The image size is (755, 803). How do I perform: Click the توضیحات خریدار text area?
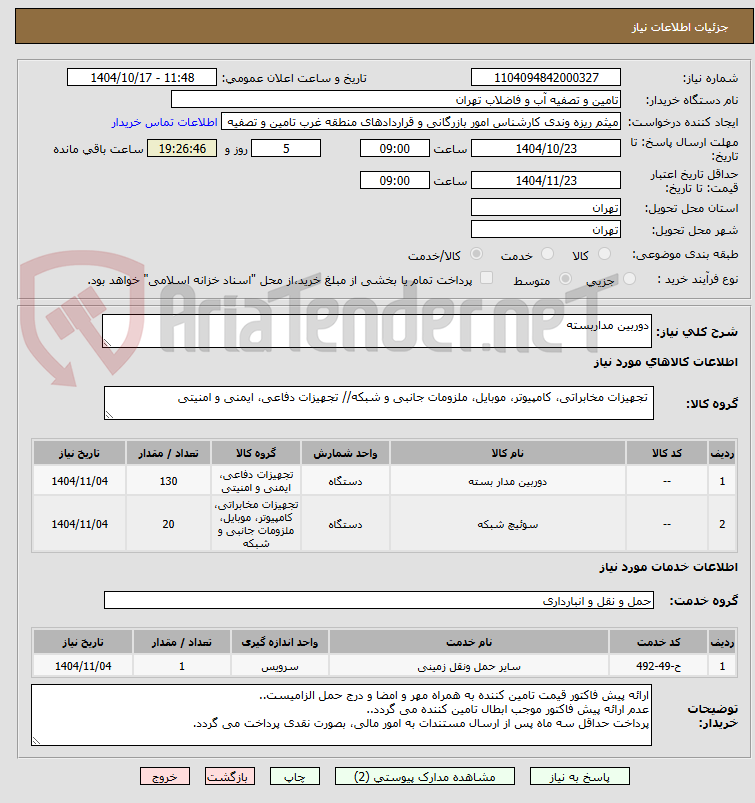tap(341, 715)
